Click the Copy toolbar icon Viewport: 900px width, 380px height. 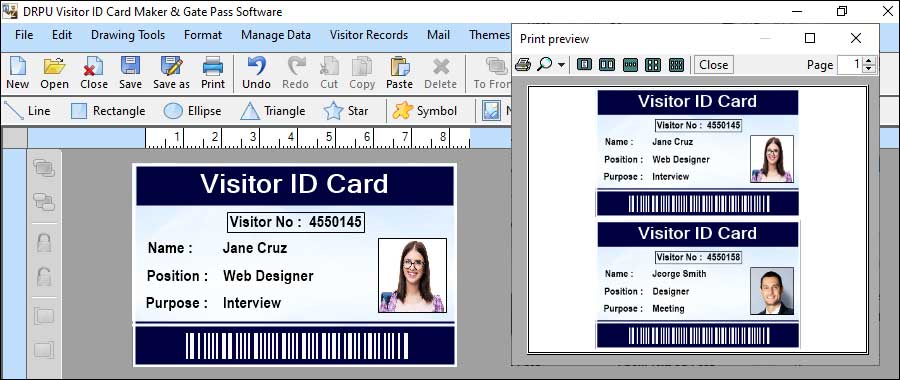[x=362, y=73]
